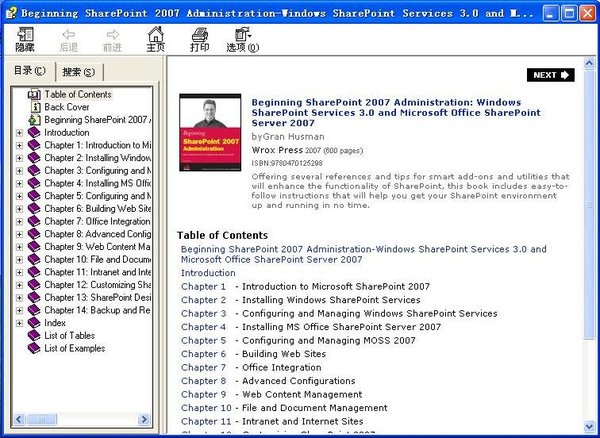
Task: Expand Chapter 6: Building Web Sites node
Action: coord(19,209)
